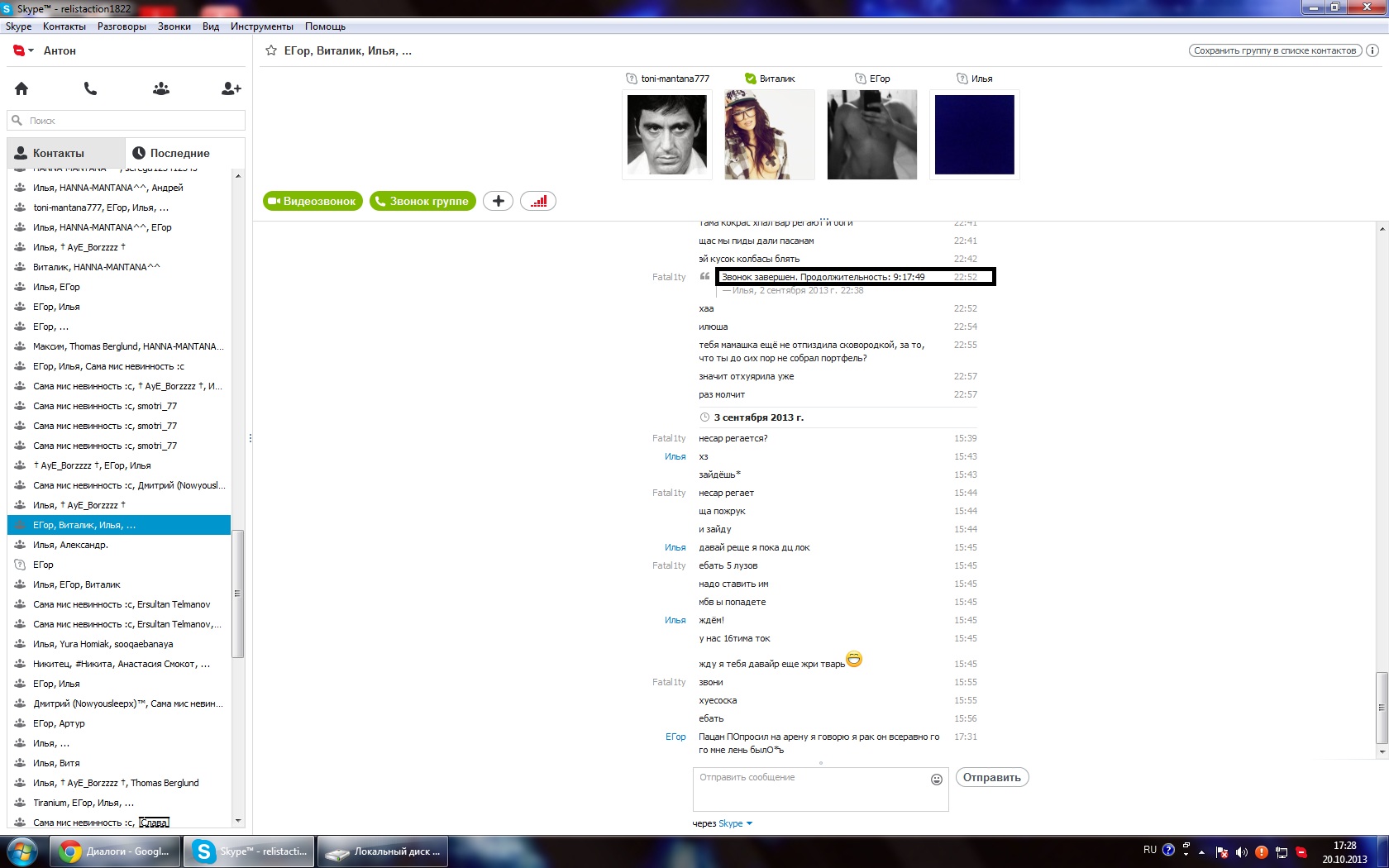Image resolution: width=1389 pixels, height=868 pixels.
Task: Select group Илья, ЕГор, Виталик
Action: point(119,584)
